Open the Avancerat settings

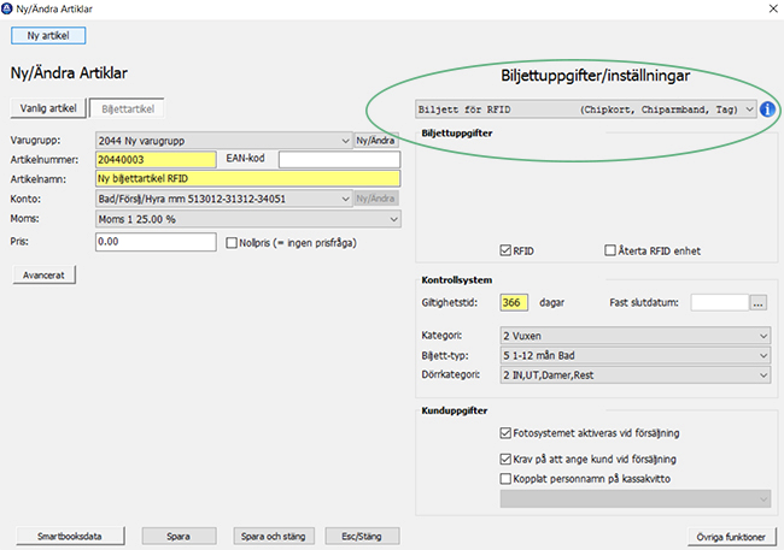tap(44, 275)
